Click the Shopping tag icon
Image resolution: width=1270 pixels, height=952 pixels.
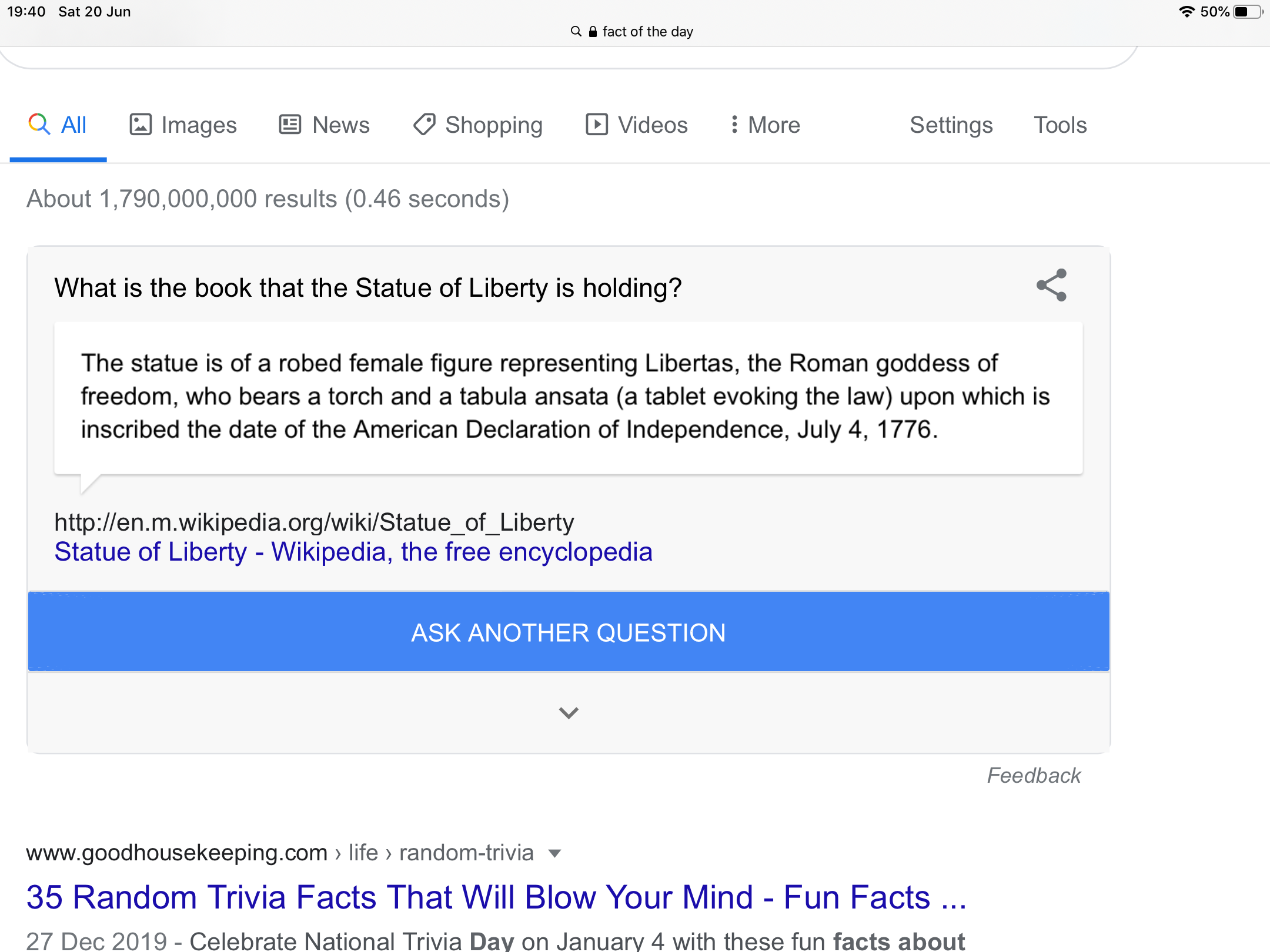[424, 125]
